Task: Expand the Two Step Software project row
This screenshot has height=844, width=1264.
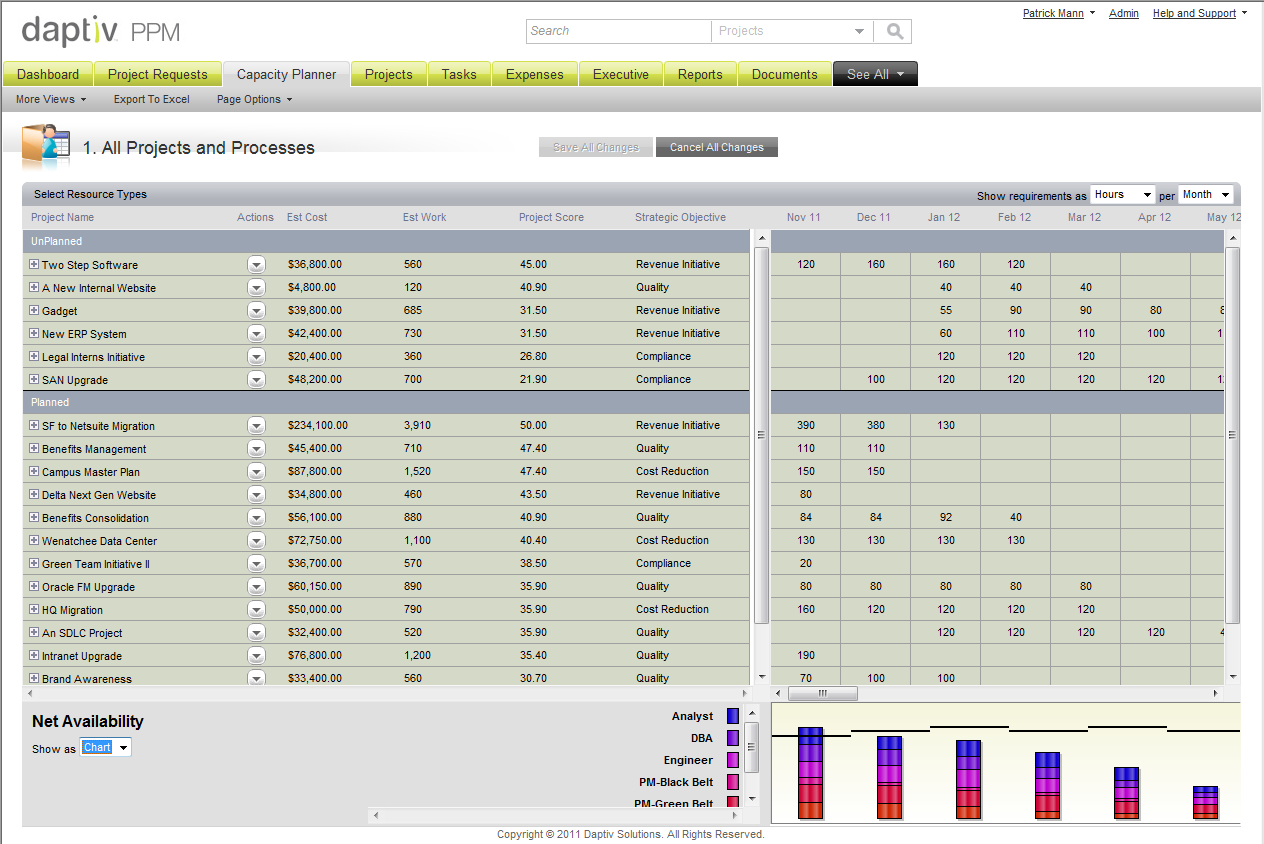Action: (x=34, y=264)
